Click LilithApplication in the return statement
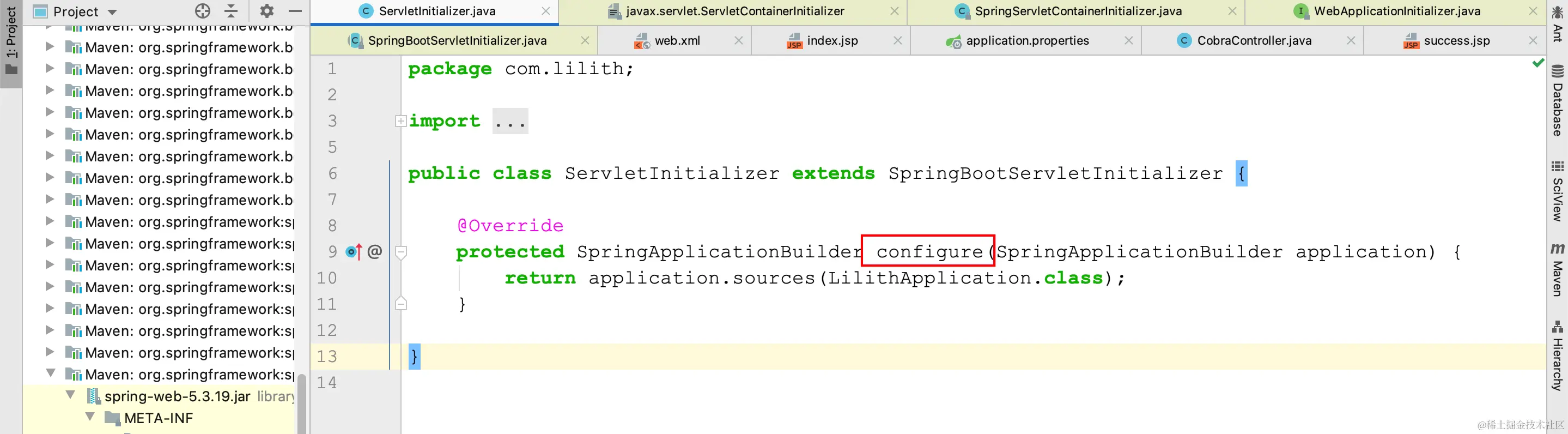The height and width of the screenshot is (434, 1568). tap(929, 278)
